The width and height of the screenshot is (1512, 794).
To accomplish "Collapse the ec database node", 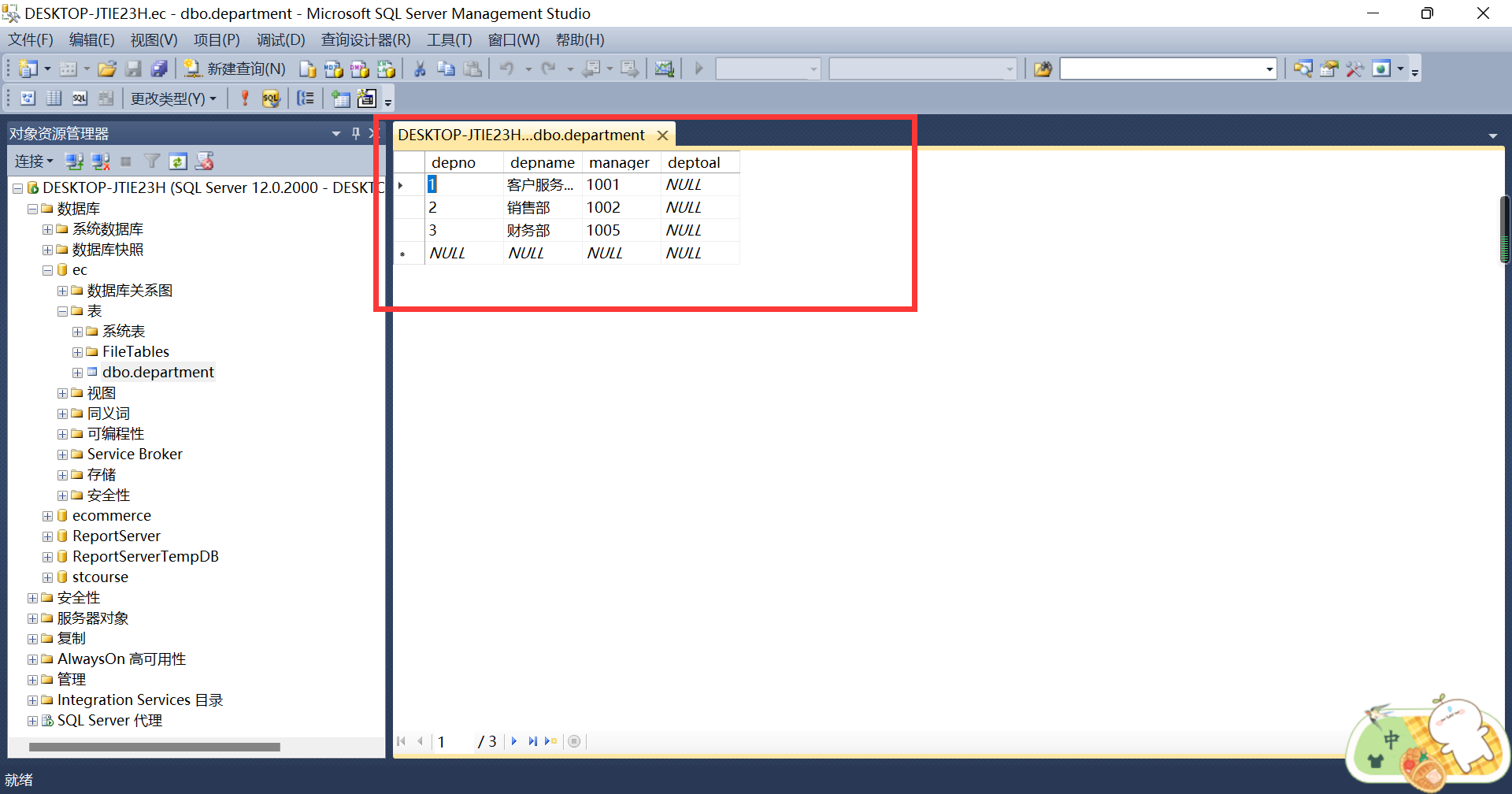I will tap(47, 269).
